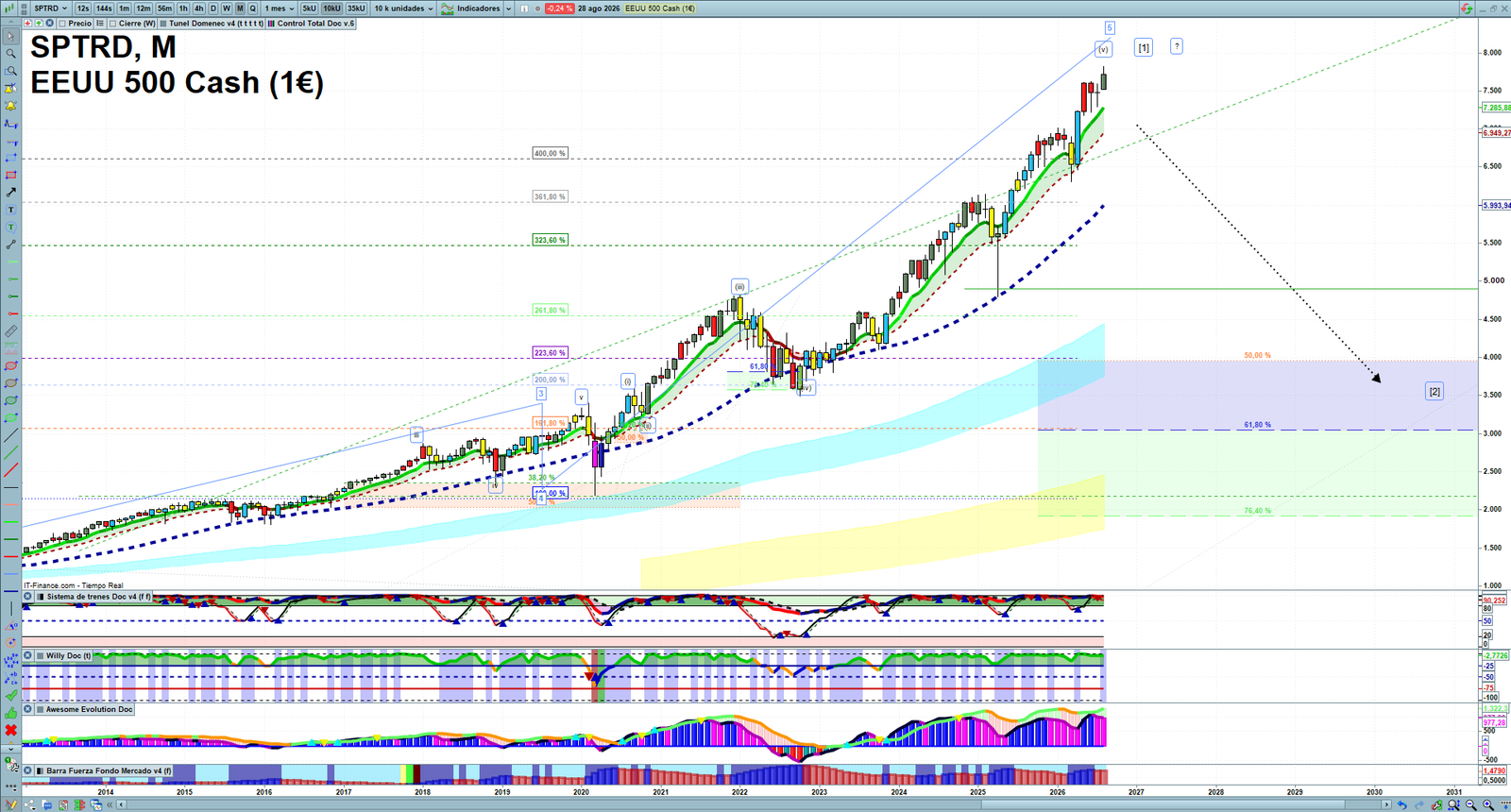This screenshot has width=1511, height=812.
Task: Click the red X delete icon
Action: [11, 731]
